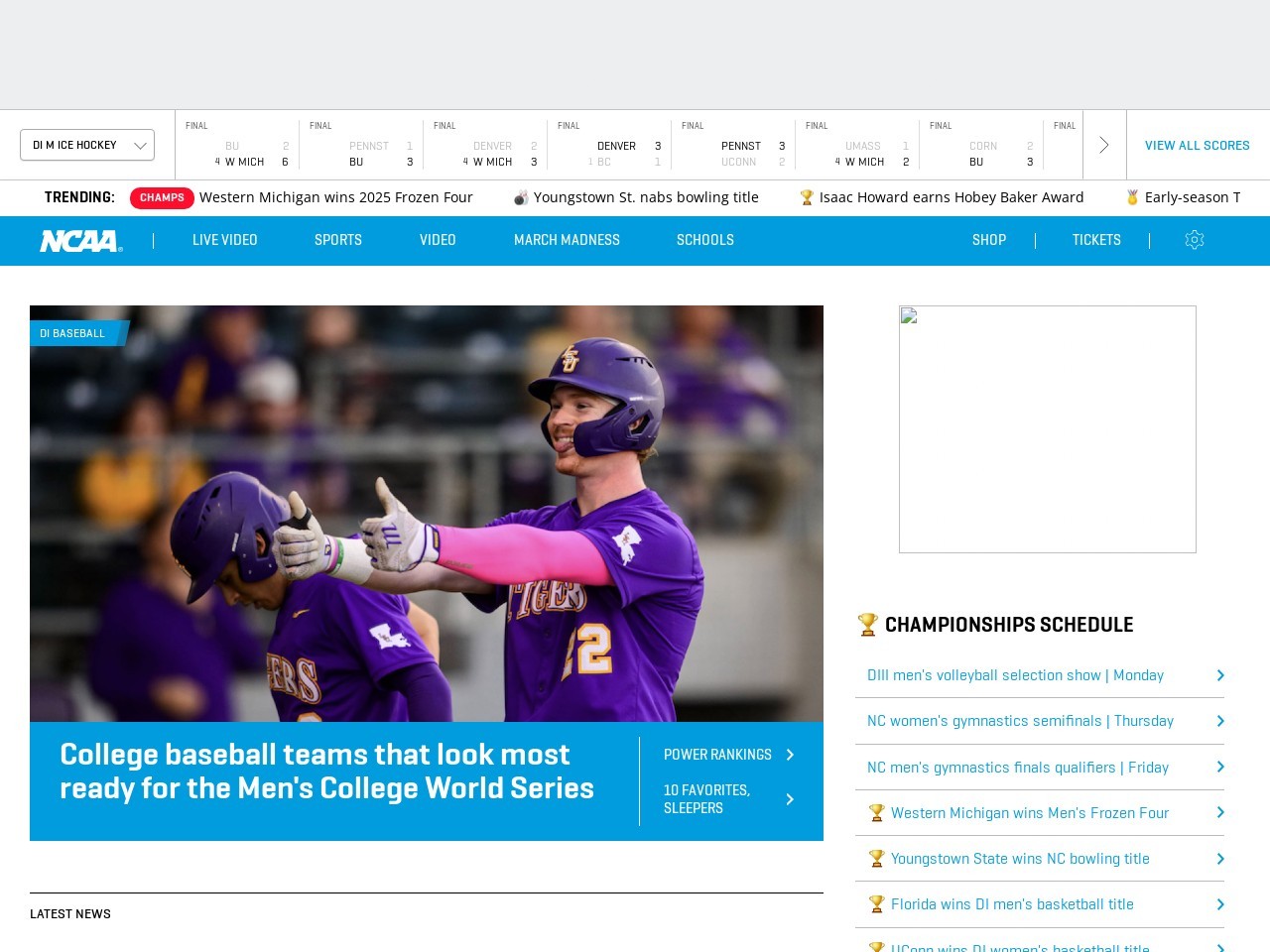Expand the 10 Favorites, Sleepers chevron

790,799
